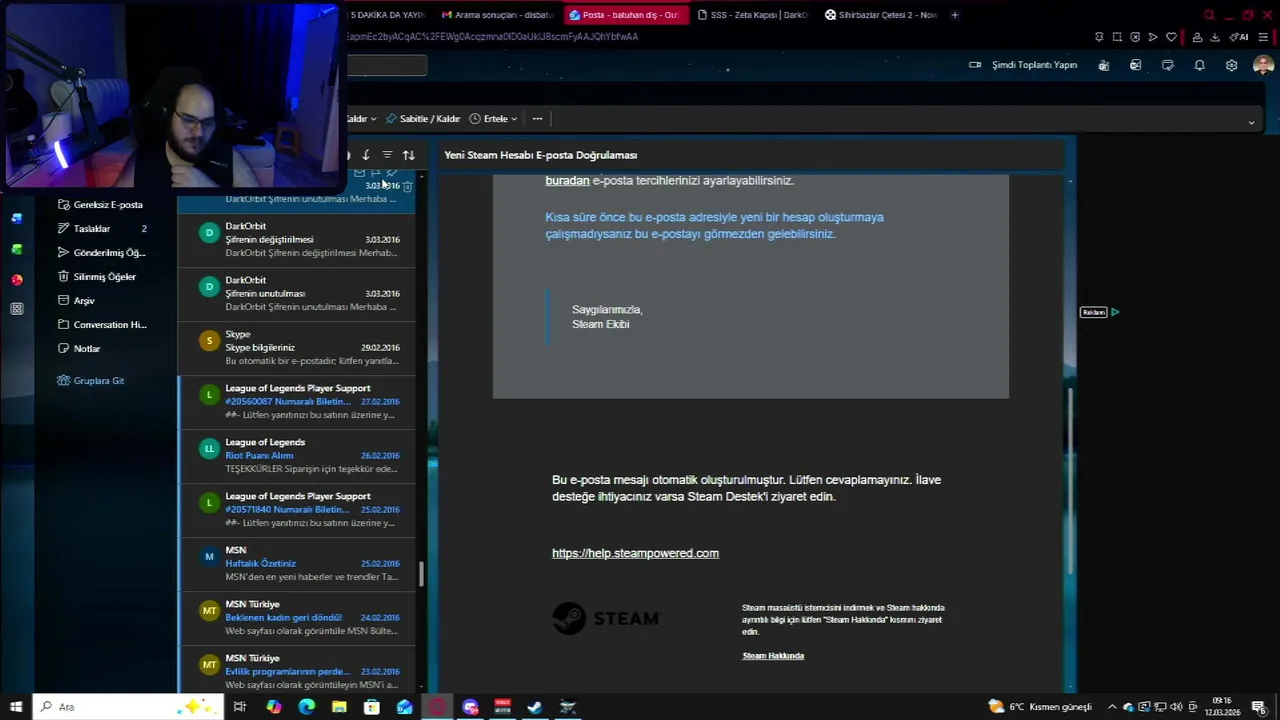Screen dimensions: 1280x720
Task: Open DarkOrbit Şifrenin unutulması email dated 3.03.2016
Action: [x=296, y=294]
